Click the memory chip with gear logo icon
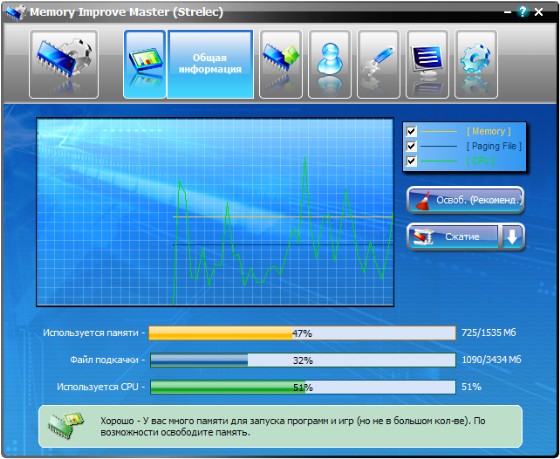This screenshot has width=560, height=459. [x=64, y=64]
